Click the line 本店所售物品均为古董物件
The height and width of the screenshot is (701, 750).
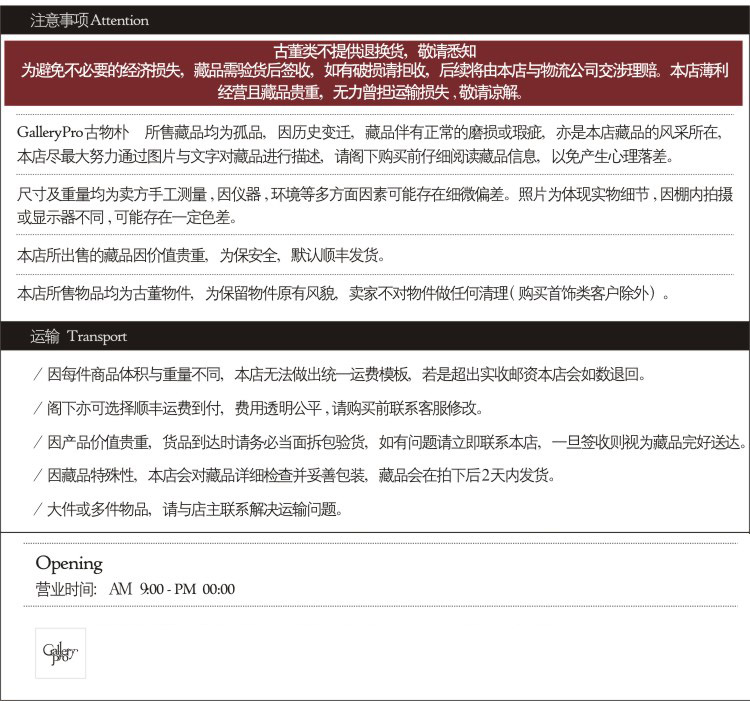(x=343, y=293)
